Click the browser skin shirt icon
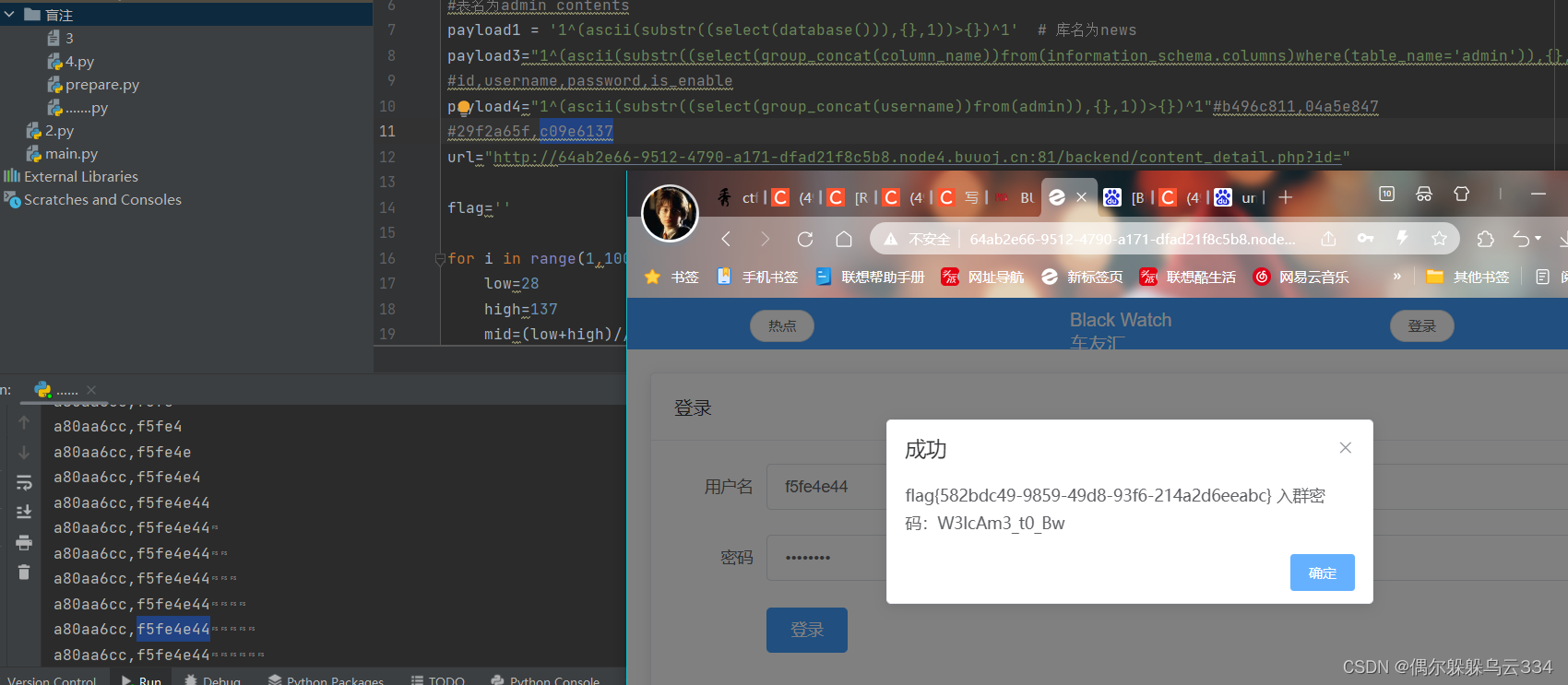 pos(1462,194)
